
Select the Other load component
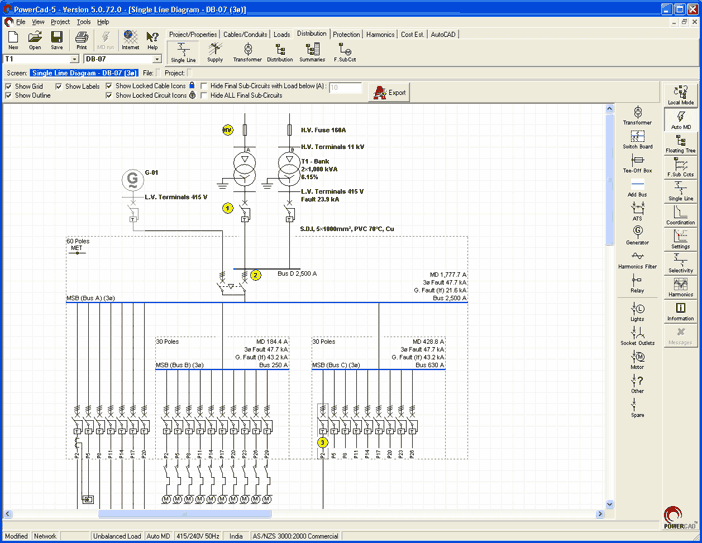638,384
